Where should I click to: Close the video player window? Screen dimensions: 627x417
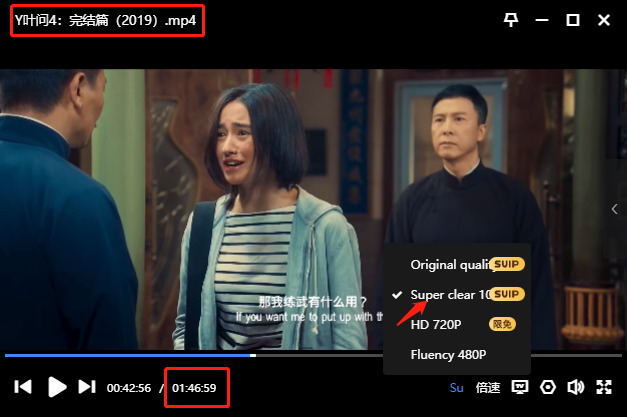pos(604,20)
